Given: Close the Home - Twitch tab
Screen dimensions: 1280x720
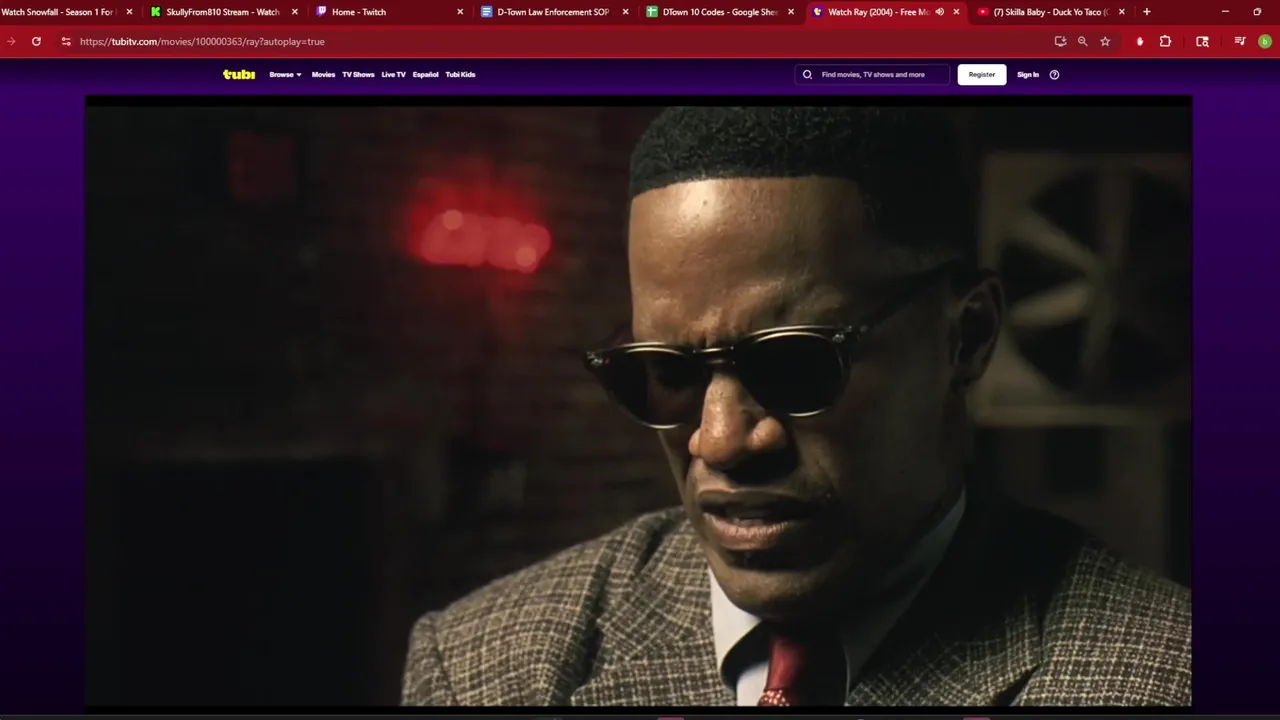Looking at the screenshot, I should 460,12.
